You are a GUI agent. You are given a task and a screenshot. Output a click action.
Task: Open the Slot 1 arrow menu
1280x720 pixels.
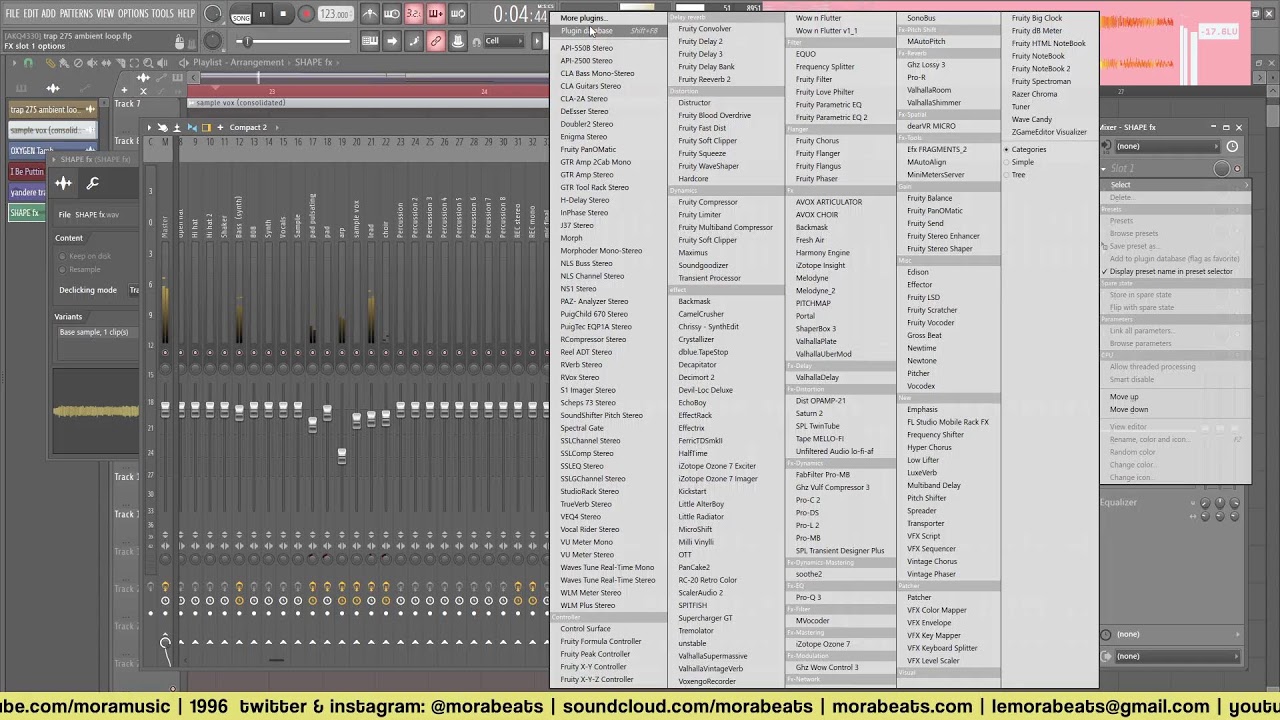1105,169
